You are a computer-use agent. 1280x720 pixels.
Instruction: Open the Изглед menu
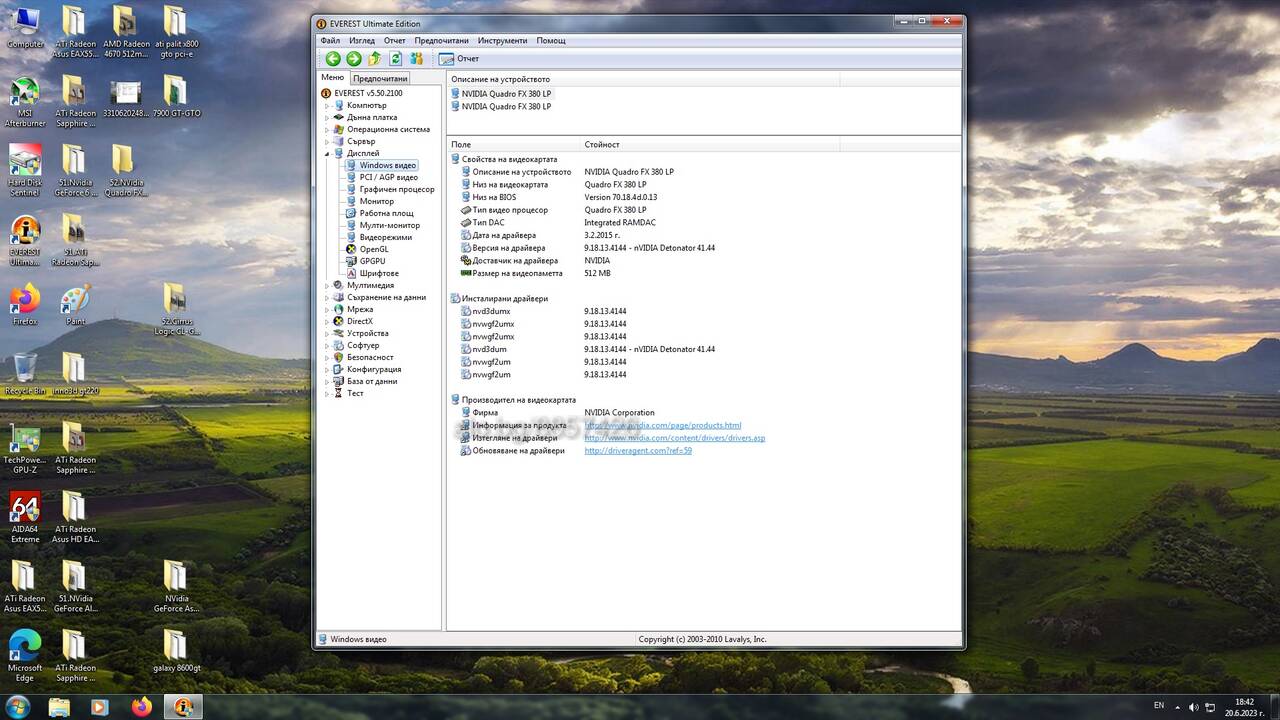362,41
